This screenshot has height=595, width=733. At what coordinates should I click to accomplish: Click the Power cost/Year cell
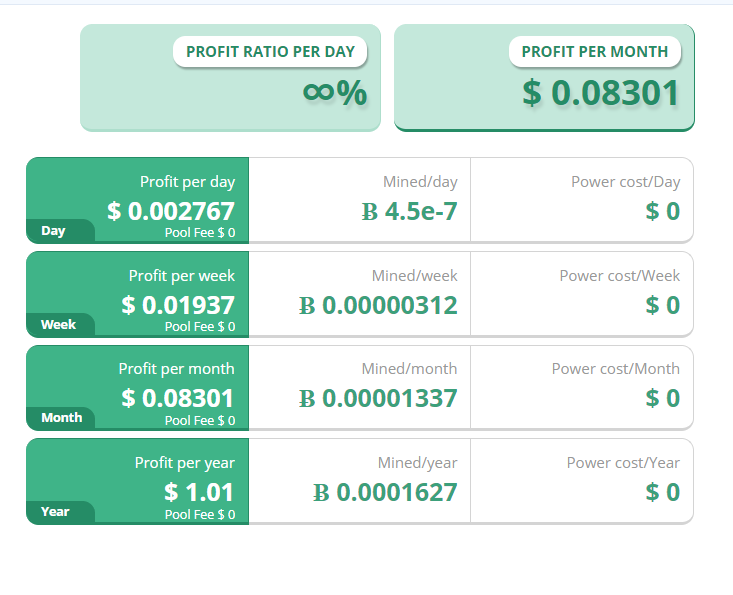pyautogui.click(x=582, y=481)
